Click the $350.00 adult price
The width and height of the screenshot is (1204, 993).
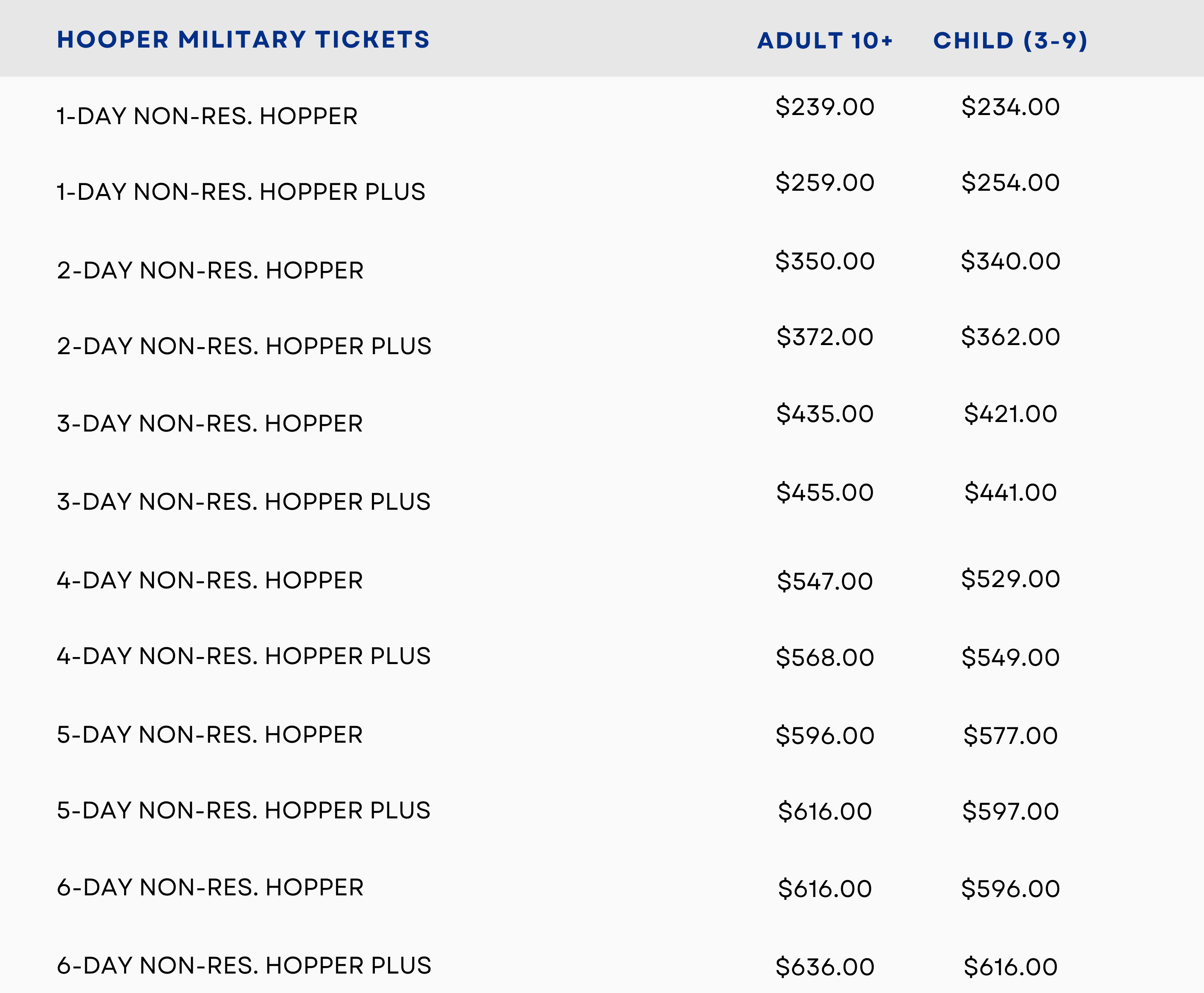pyautogui.click(x=825, y=261)
